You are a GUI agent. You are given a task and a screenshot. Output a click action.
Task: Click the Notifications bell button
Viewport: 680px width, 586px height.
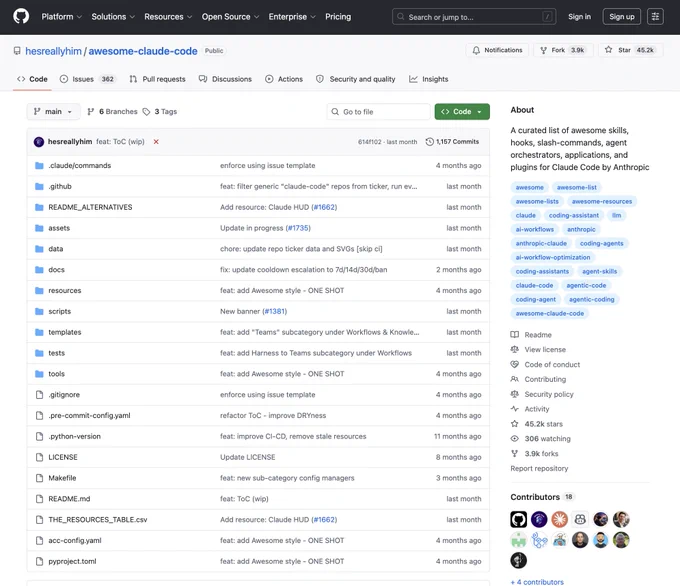[x=497, y=50]
